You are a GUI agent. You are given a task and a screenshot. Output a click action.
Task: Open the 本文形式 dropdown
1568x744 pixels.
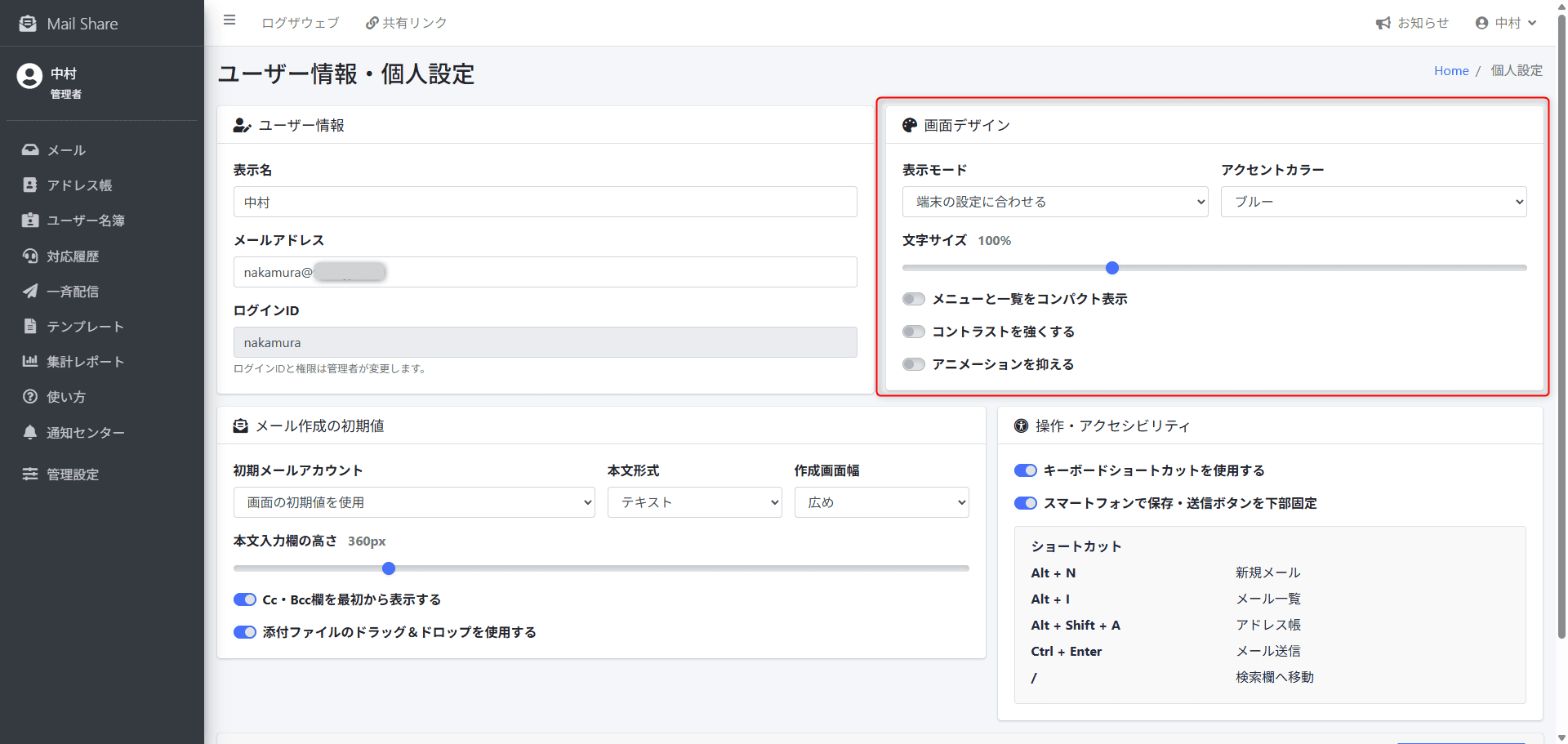(695, 502)
